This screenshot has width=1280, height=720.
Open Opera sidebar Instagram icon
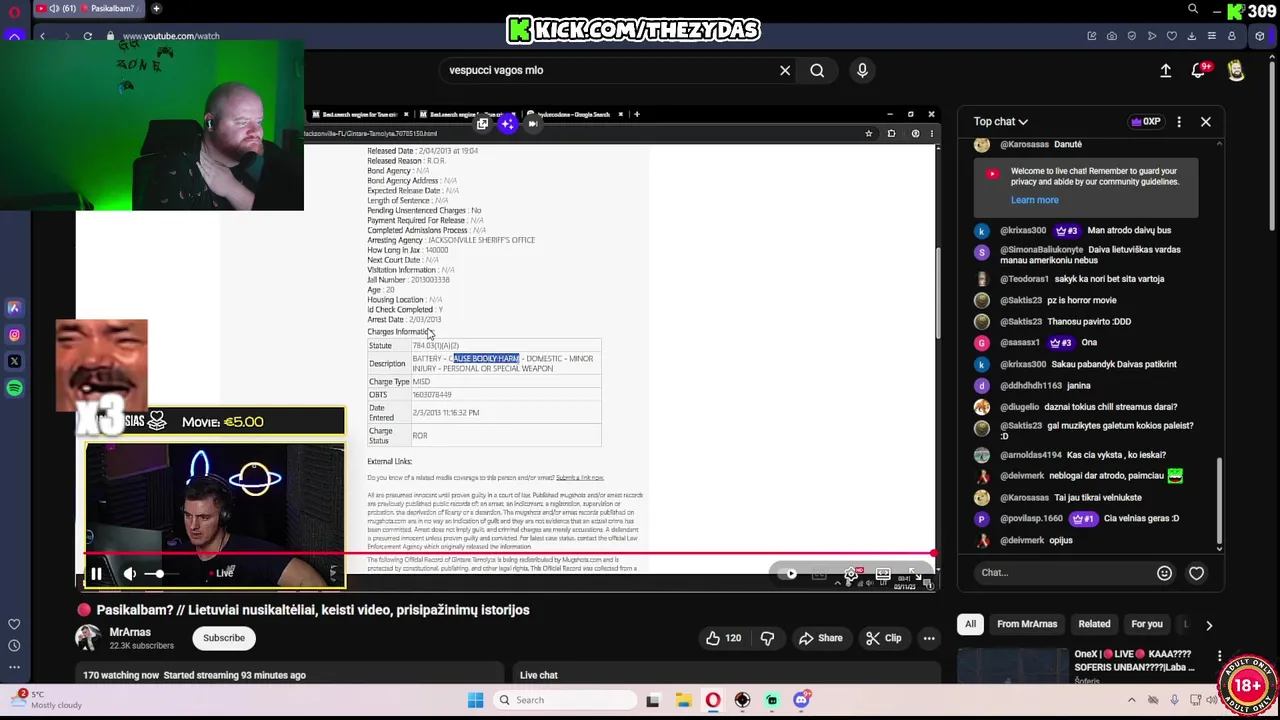point(14,335)
